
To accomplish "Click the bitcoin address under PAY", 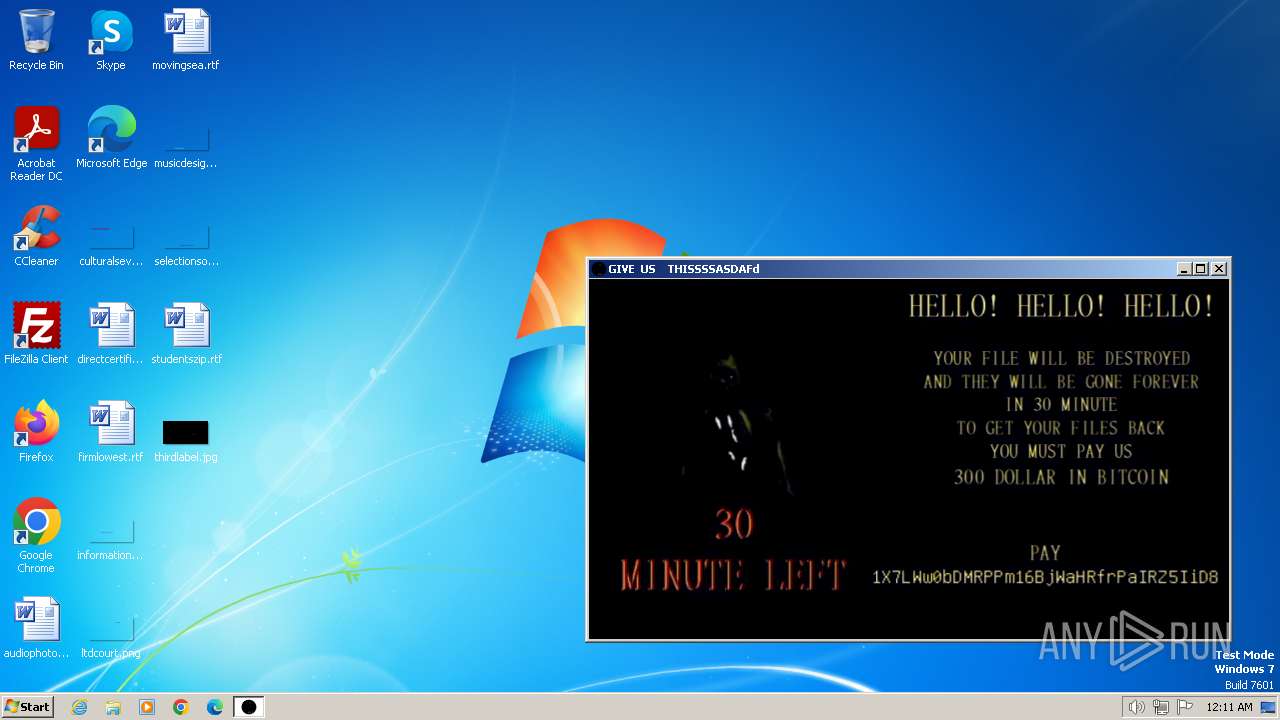I will click(x=1045, y=577).
